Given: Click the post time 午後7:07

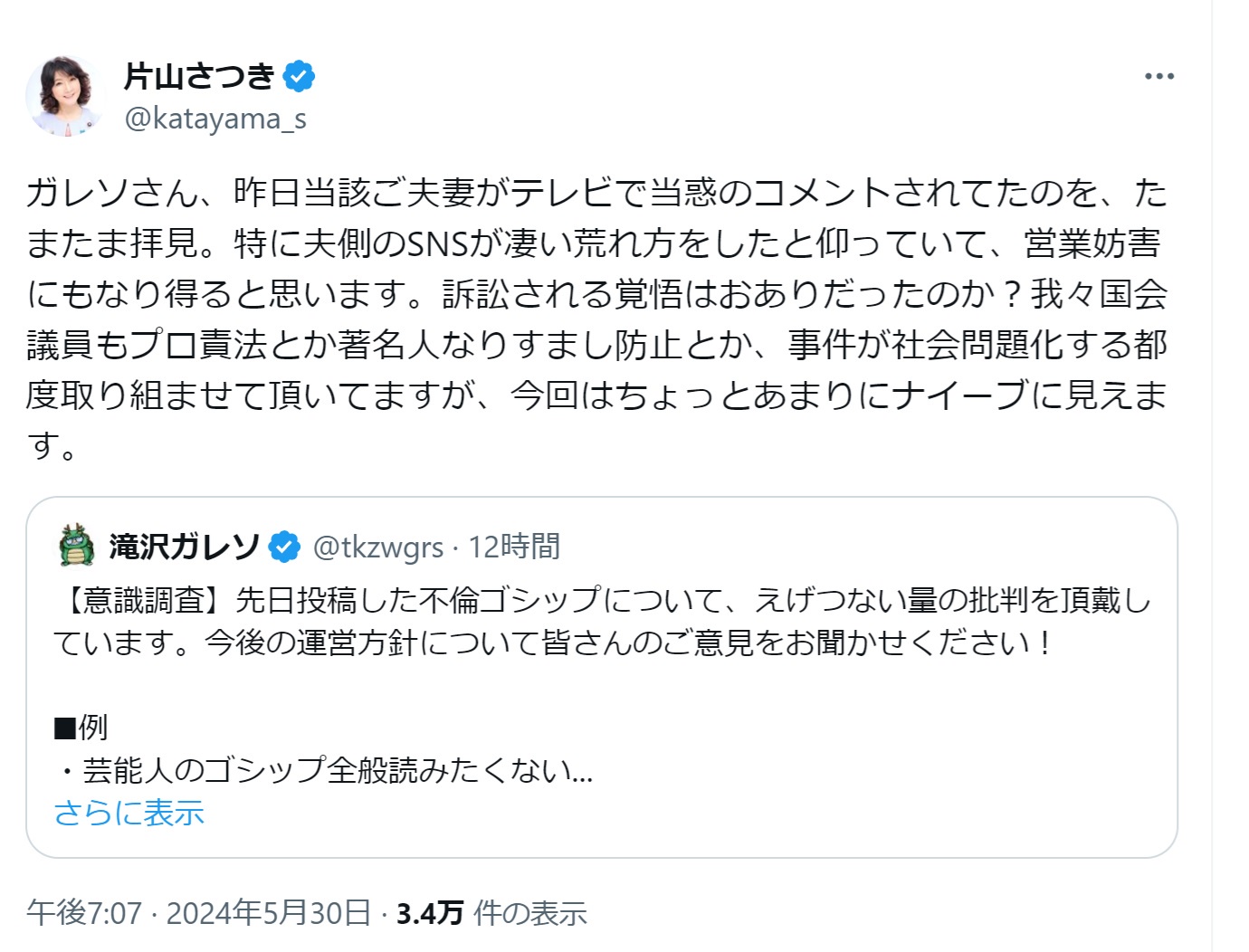Looking at the screenshot, I should click(x=84, y=913).
